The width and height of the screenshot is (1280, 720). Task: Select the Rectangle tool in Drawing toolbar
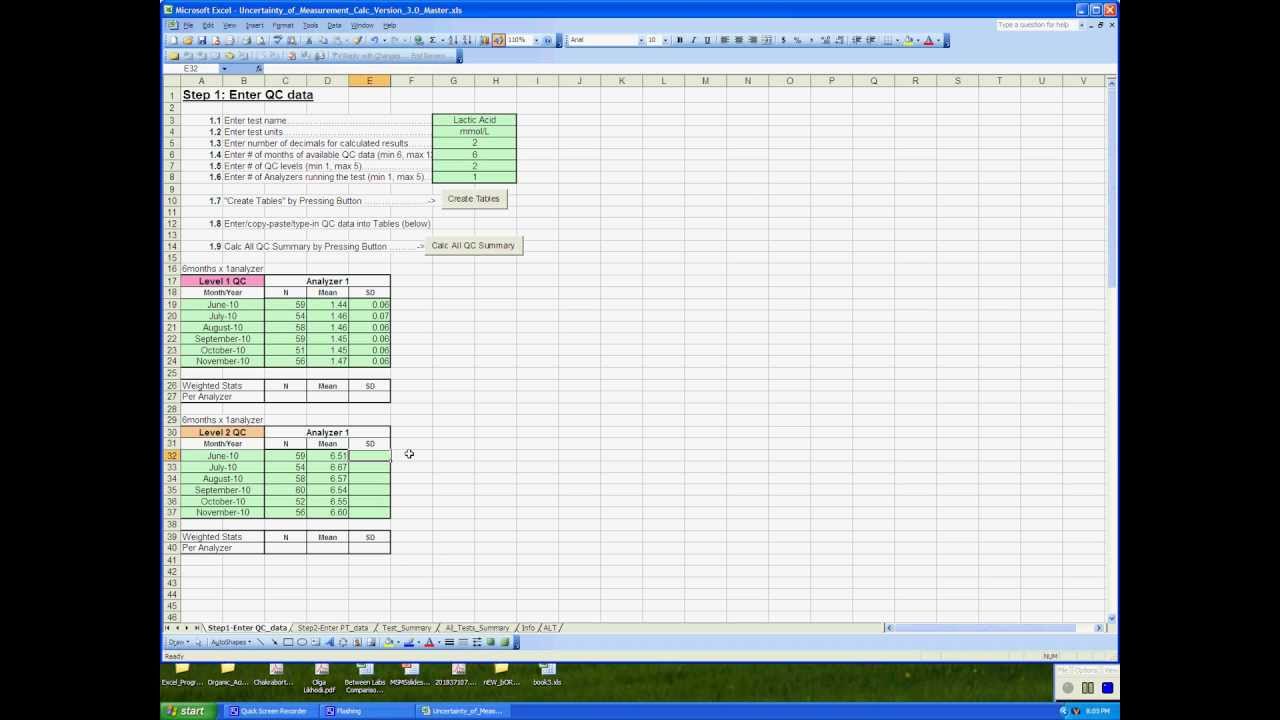288,642
